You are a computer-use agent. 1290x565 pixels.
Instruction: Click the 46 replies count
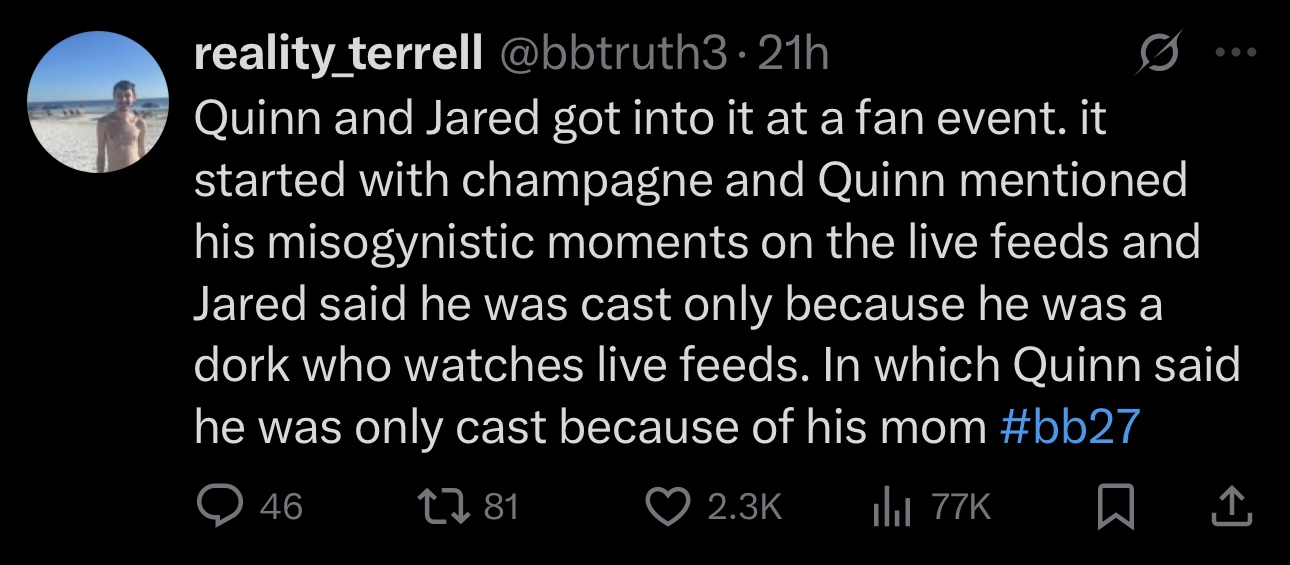coord(281,507)
